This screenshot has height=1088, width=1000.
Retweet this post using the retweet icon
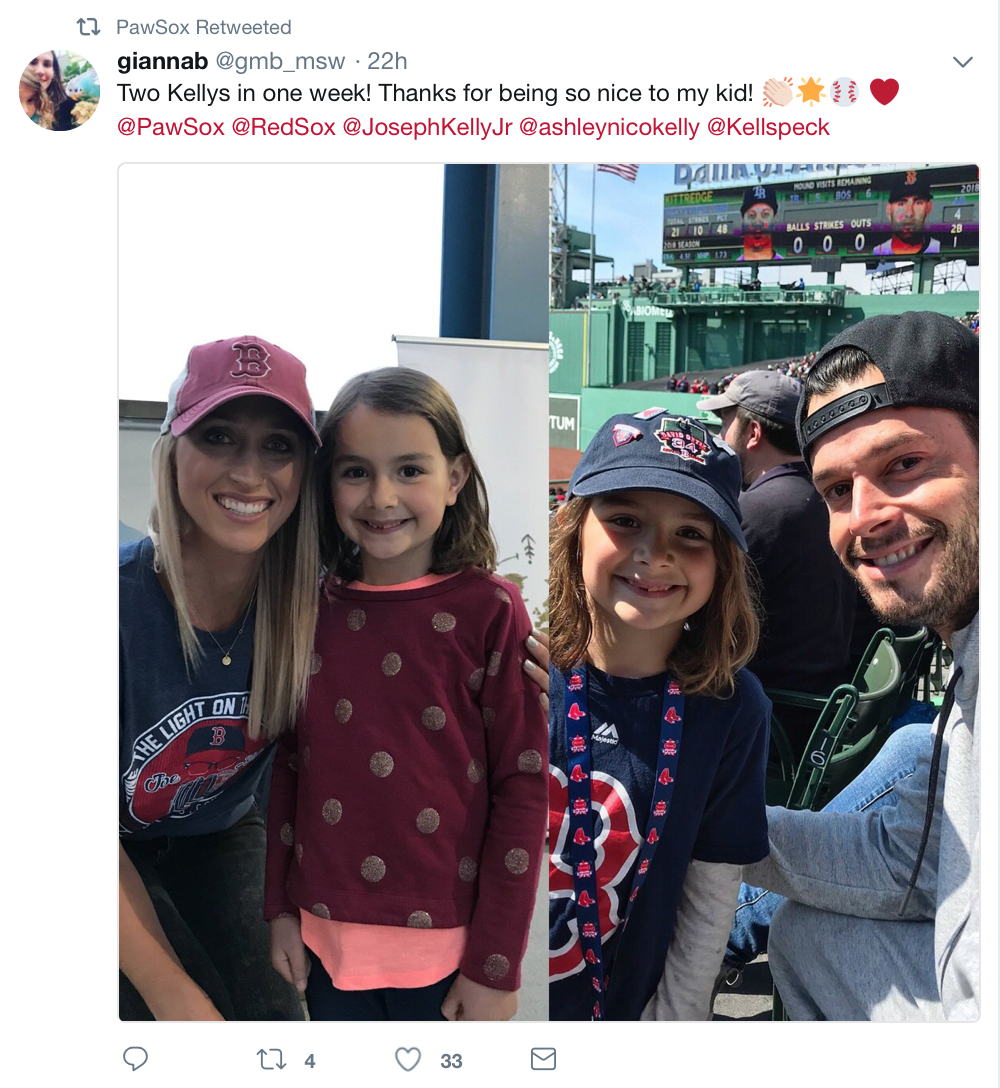coord(271,1060)
